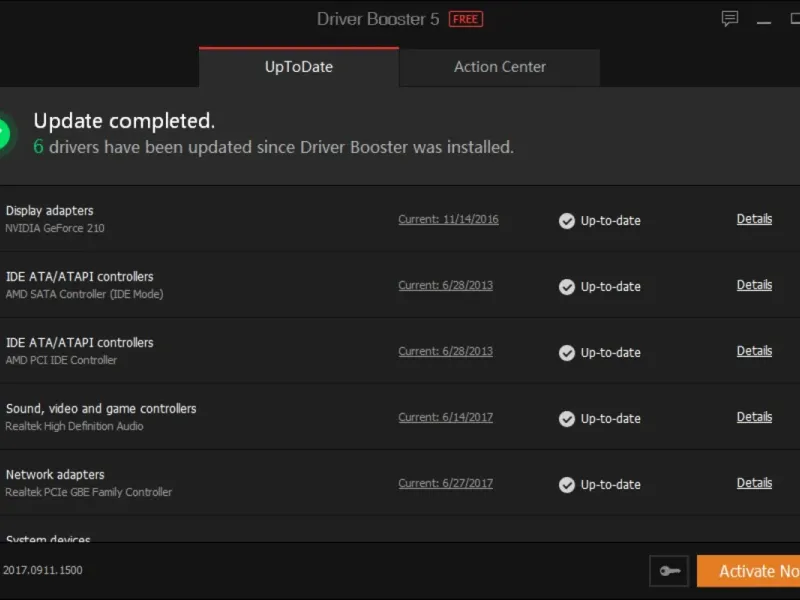Select the Realtek High Definition Audio text
Image resolution: width=800 pixels, height=600 pixels.
coord(74,426)
